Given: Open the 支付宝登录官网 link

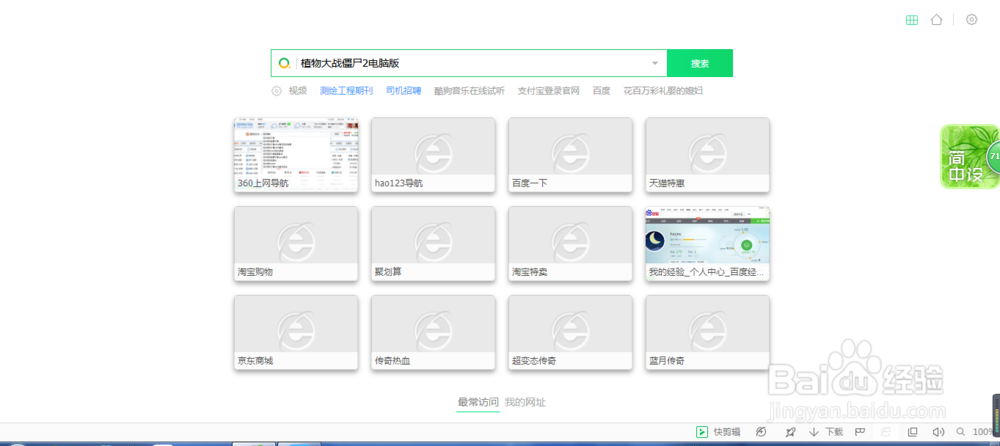Looking at the screenshot, I should (548, 91).
